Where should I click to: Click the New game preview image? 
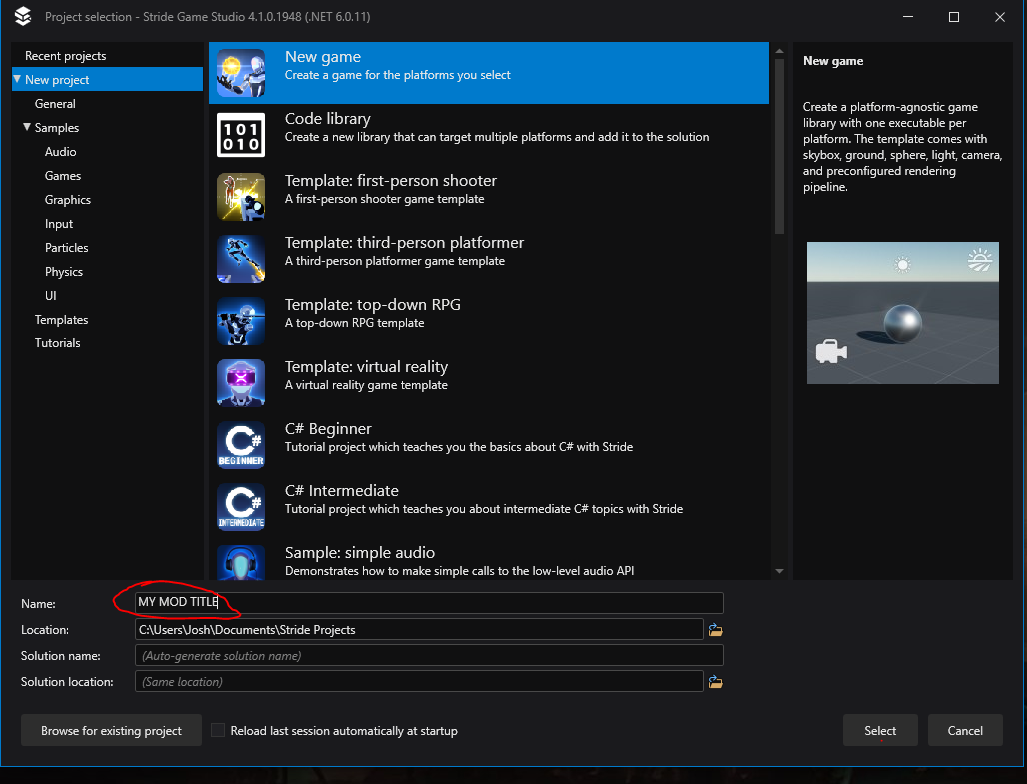coord(903,313)
